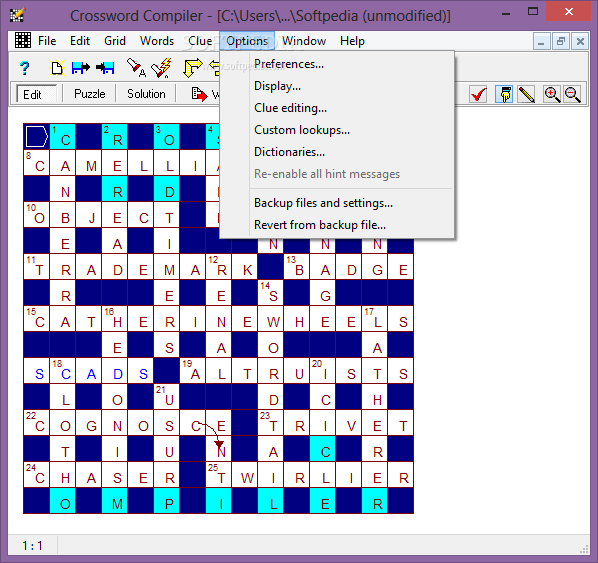Close the inner Softpedia document window
Viewport: 598px width, 563px height.
tap(580, 41)
